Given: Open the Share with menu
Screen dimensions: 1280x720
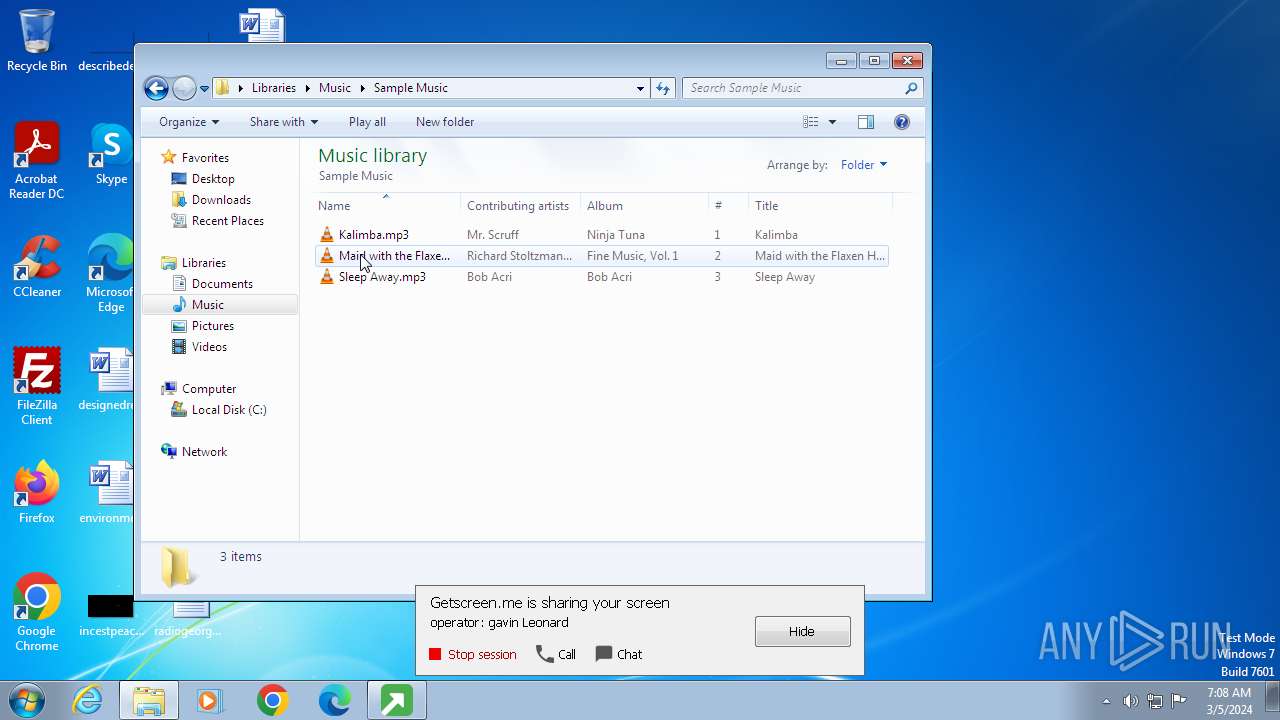Looking at the screenshot, I should click(284, 122).
